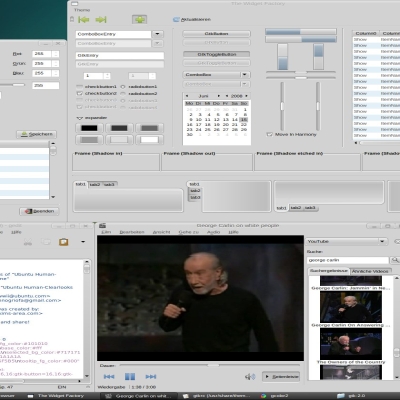
Task: Click the green down arrow toolbar button
Action: coord(139,20)
